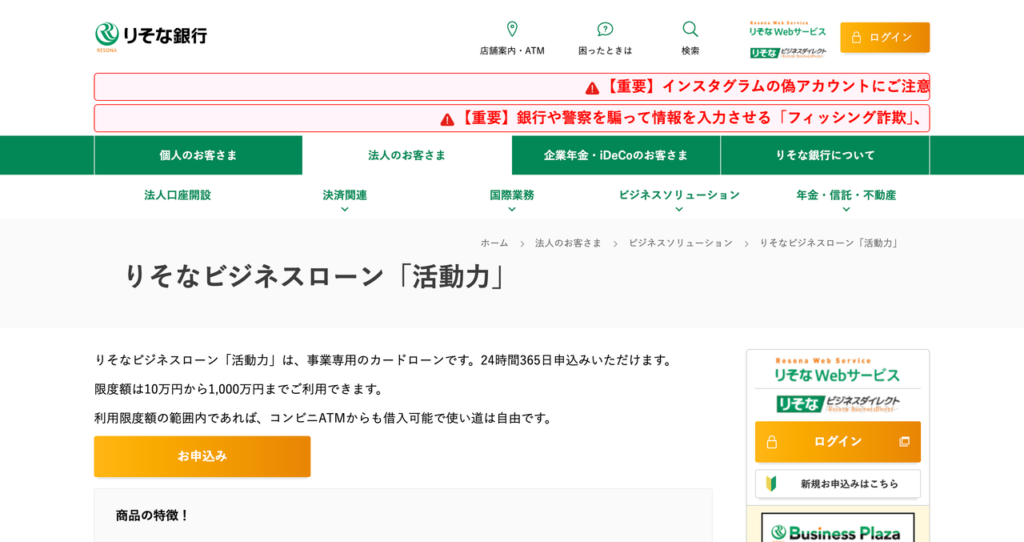This screenshot has width=1024, height=542.
Task: Click lock icon on header ログイン button
Action: click(x=856, y=37)
